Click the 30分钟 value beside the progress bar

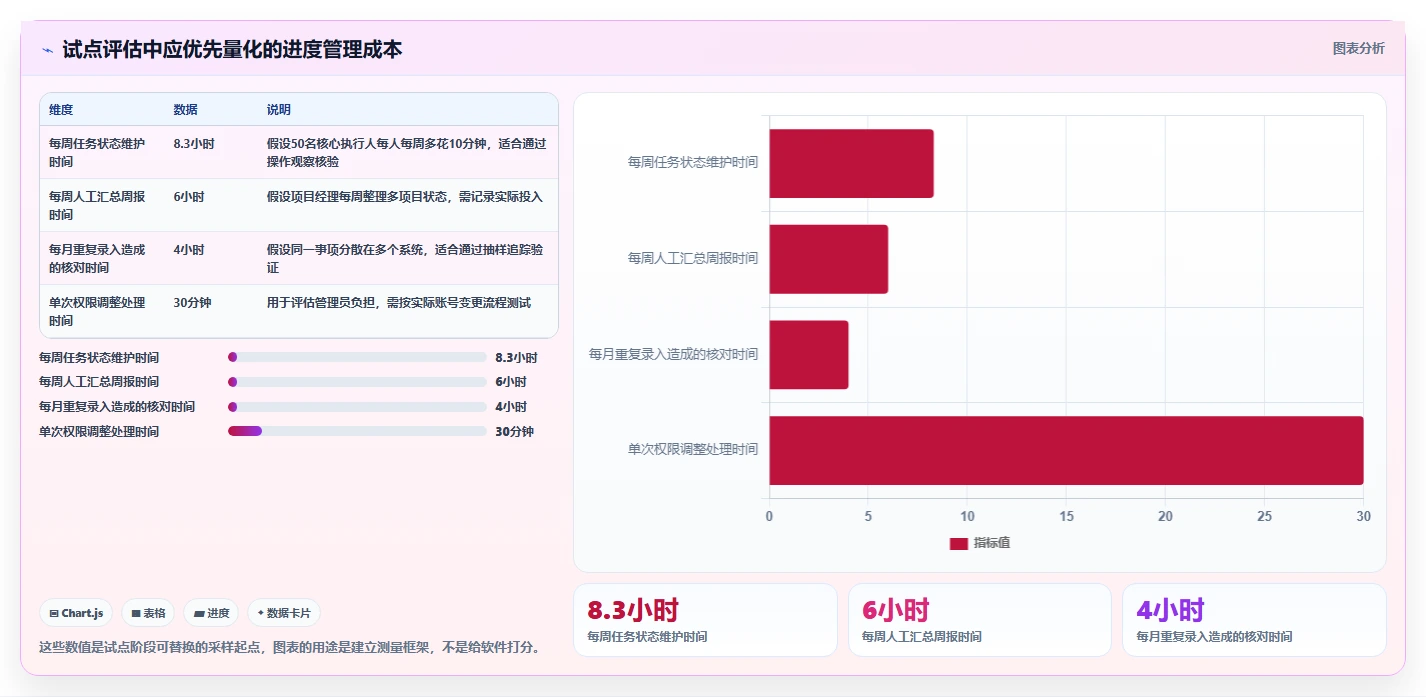point(515,432)
